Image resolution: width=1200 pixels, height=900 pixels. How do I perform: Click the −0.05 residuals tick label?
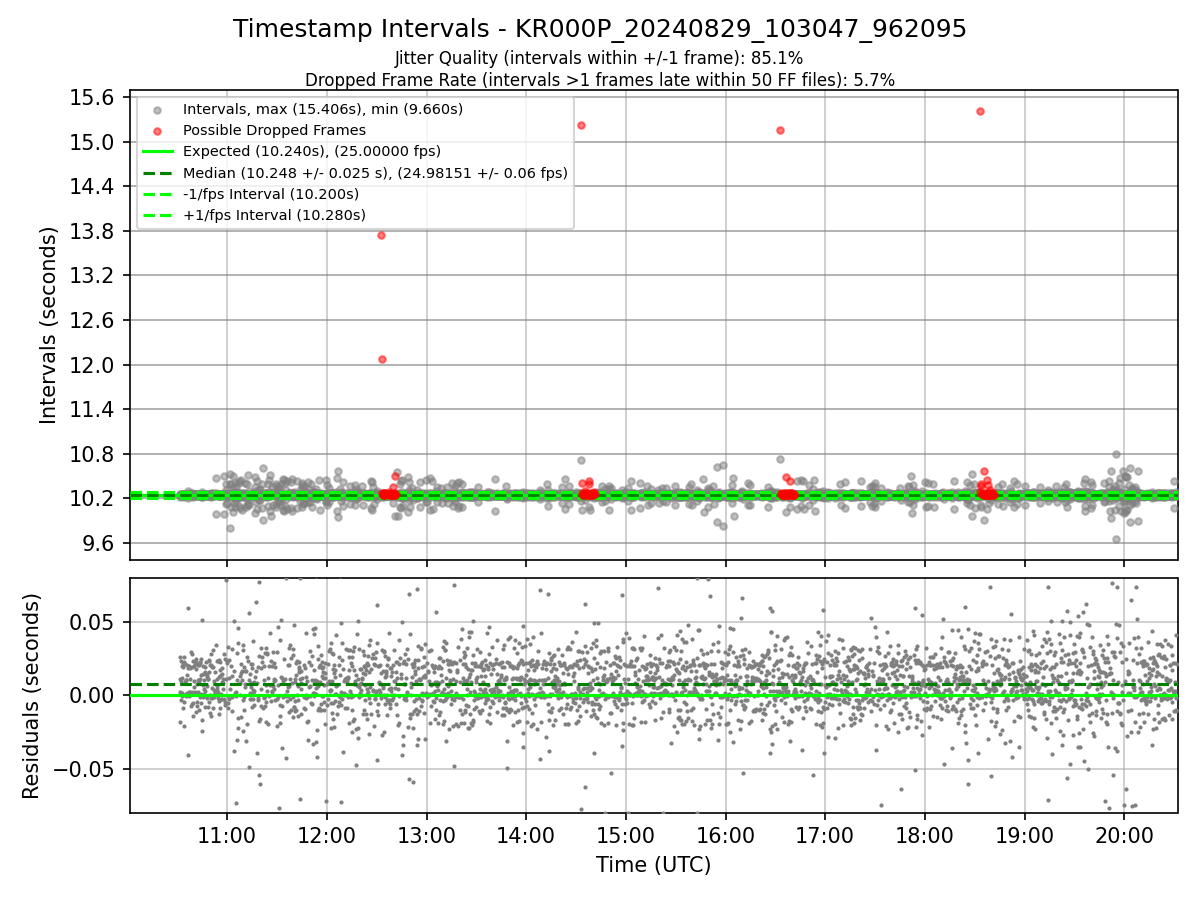[x=85, y=769]
